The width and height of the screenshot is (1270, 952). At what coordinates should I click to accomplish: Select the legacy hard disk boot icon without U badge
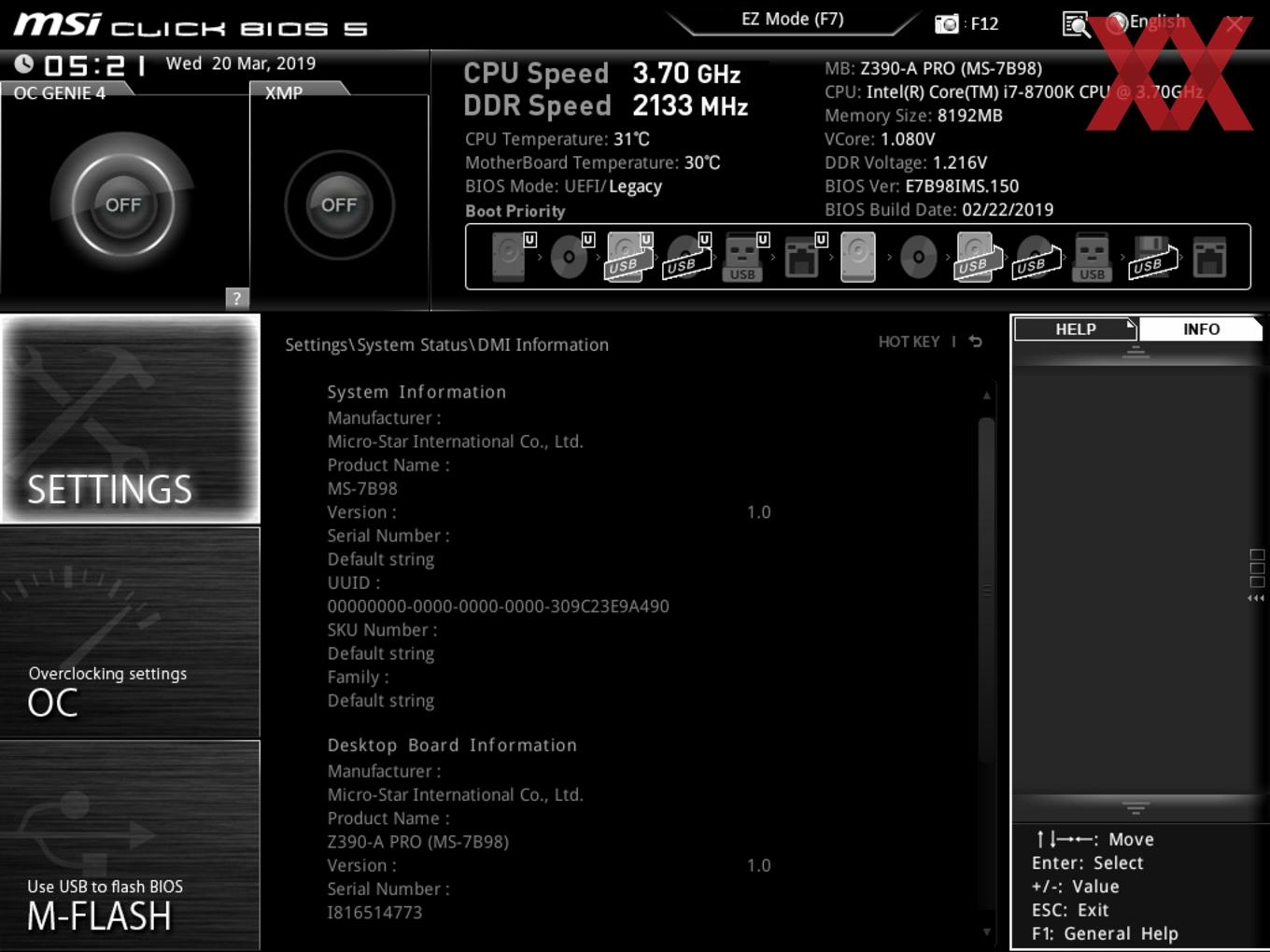858,257
